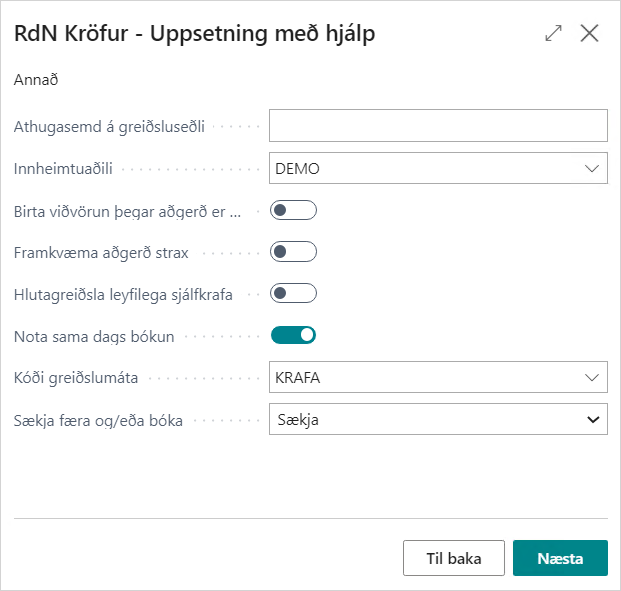Screen dimensions: 621x591
Task: Open the Innheimtuaðili dropdown chevron
Action: point(592,168)
